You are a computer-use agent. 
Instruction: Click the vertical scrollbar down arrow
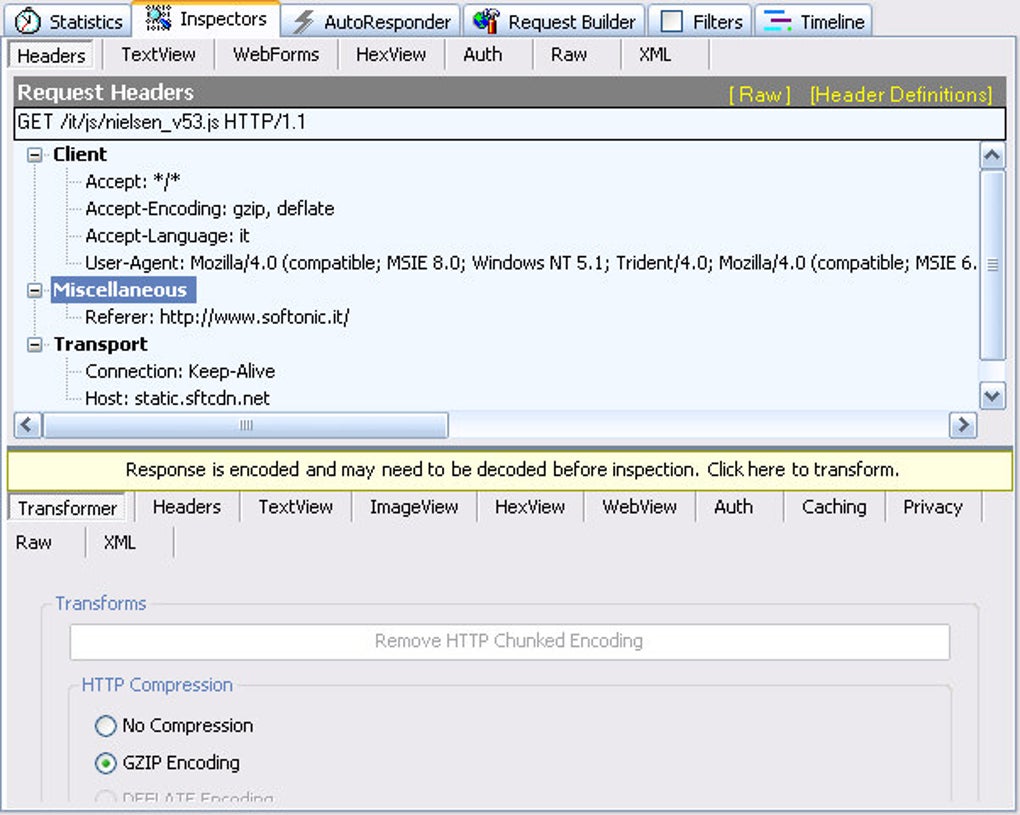pyautogui.click(x=992, y=396)
